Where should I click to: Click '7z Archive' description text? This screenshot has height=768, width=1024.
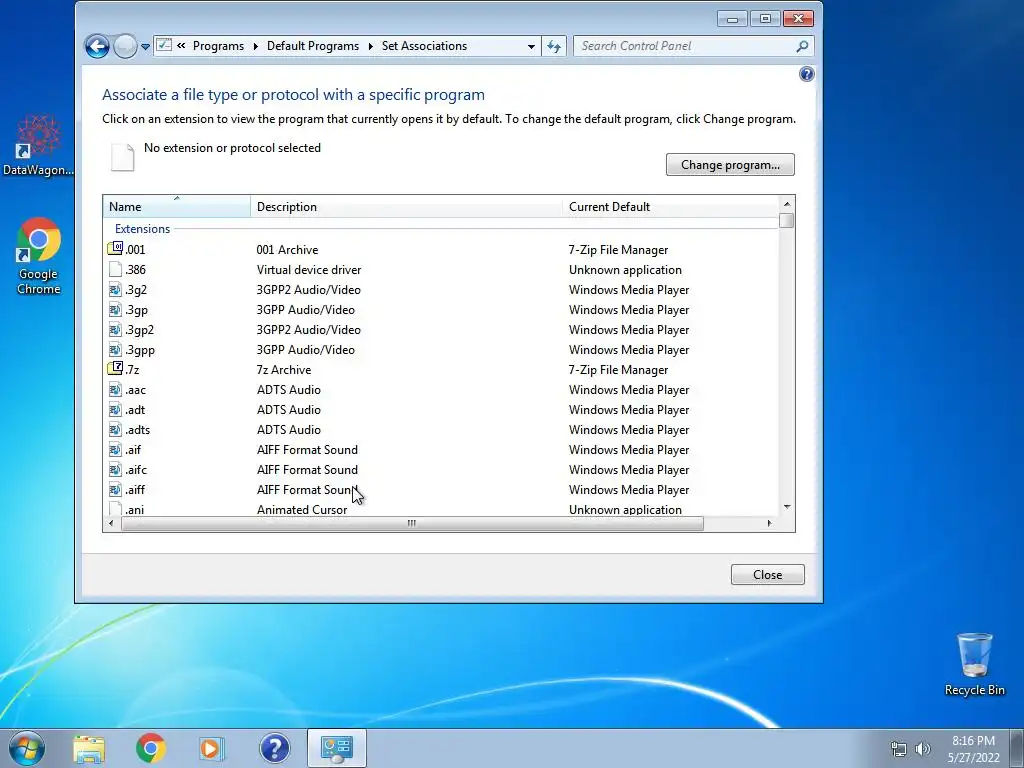tap(284, 370)
